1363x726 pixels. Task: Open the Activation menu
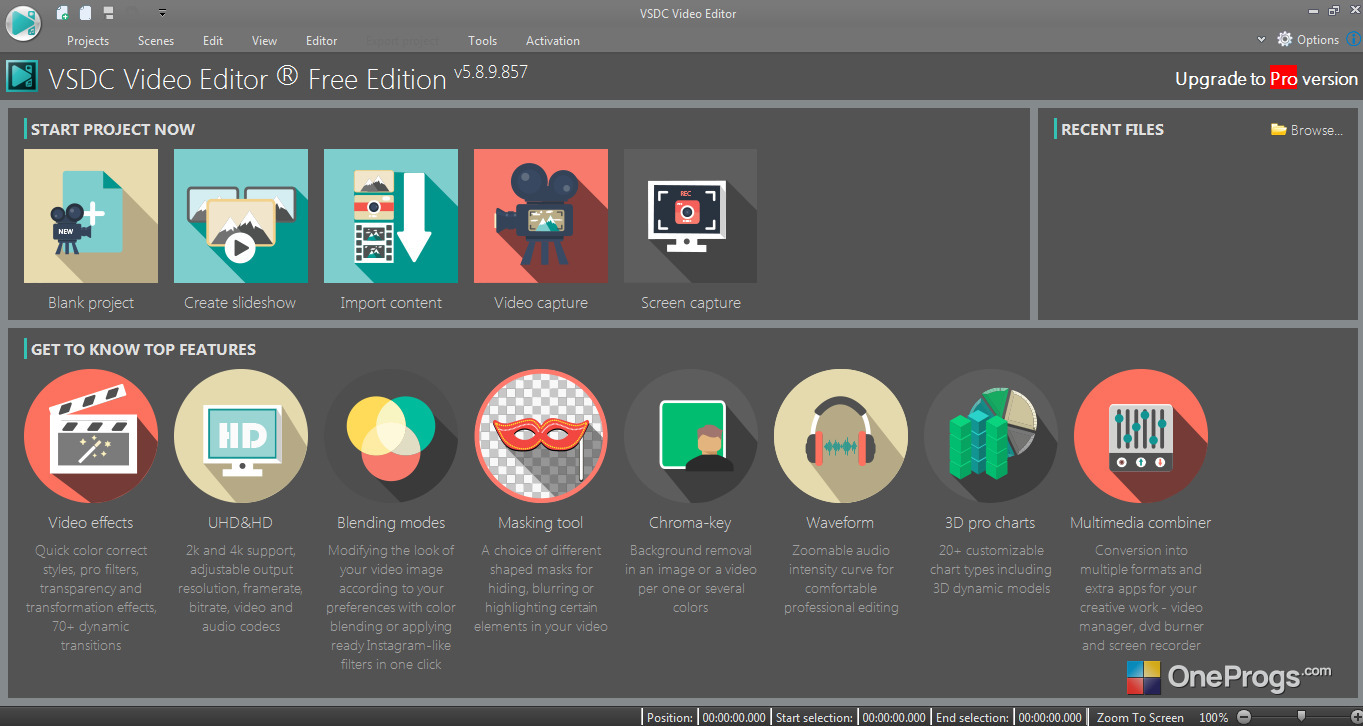(x=553, y=41)
